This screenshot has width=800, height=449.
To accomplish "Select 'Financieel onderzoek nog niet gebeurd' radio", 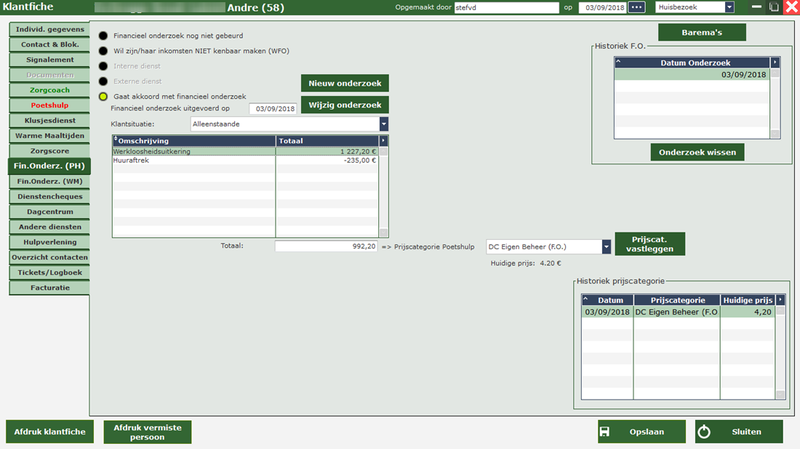I will tap(104, 36).
